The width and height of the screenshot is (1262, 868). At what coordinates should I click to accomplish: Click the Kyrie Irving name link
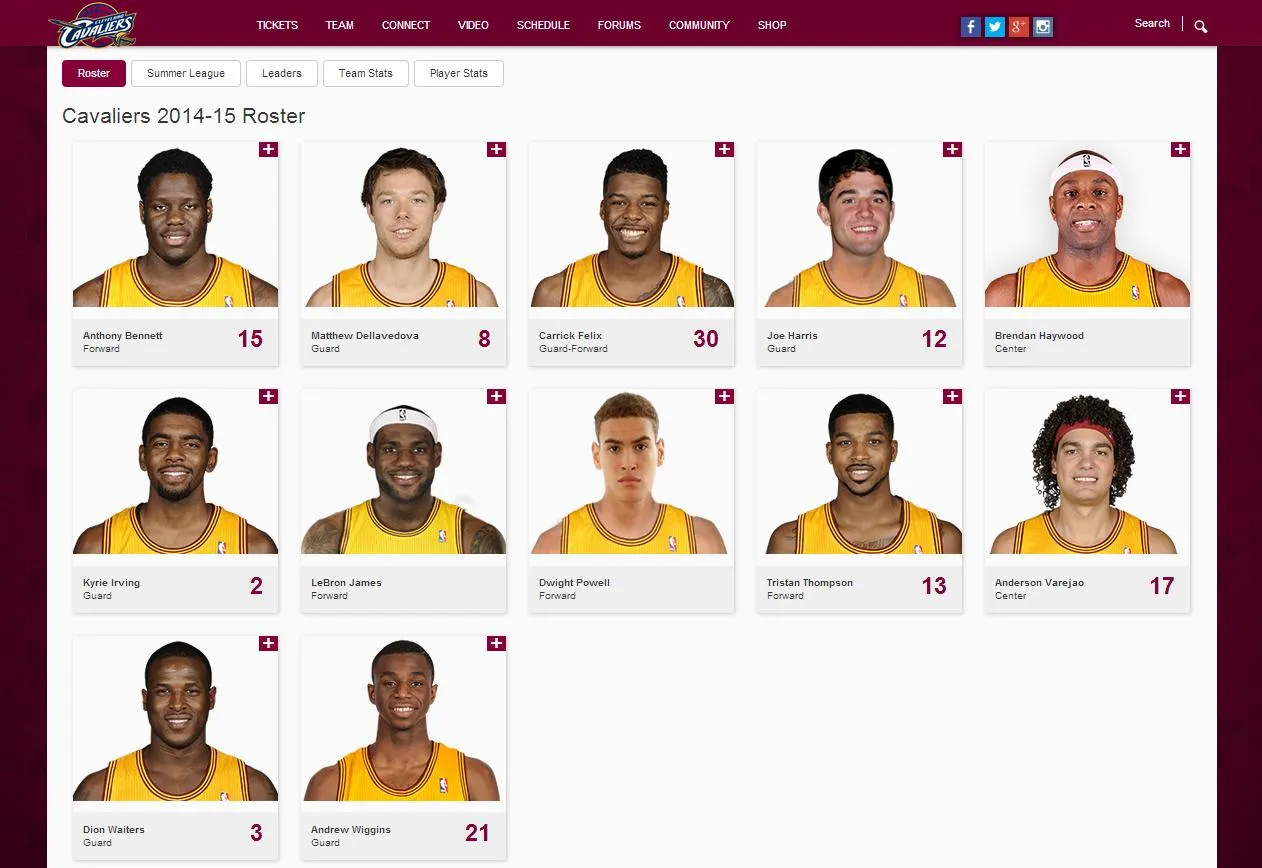[111, 582]
